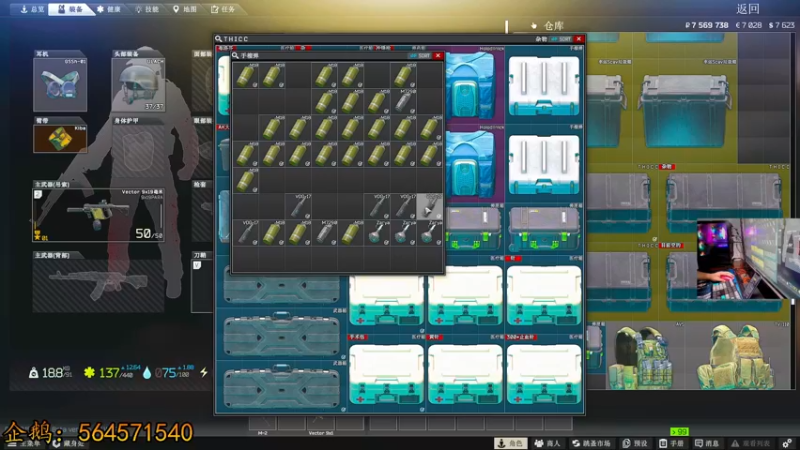Select the Zarya grenade next to the M18
The height and width of the screenshot is (450, 800).
tap(377, 233)
